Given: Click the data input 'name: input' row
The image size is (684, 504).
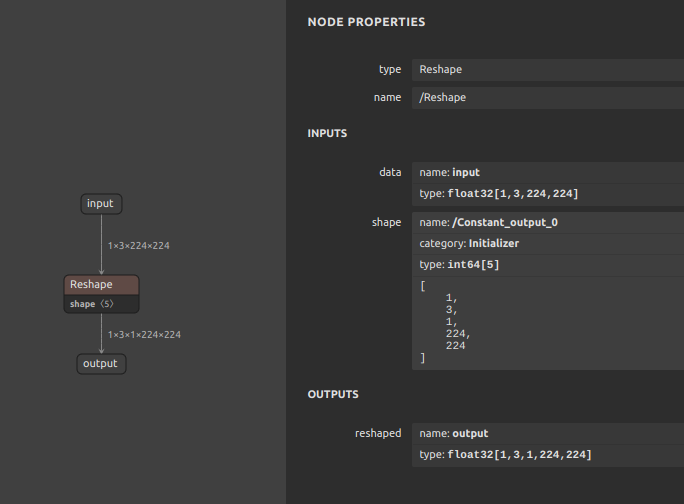Looking at the screenshot, I should point(548,173).
